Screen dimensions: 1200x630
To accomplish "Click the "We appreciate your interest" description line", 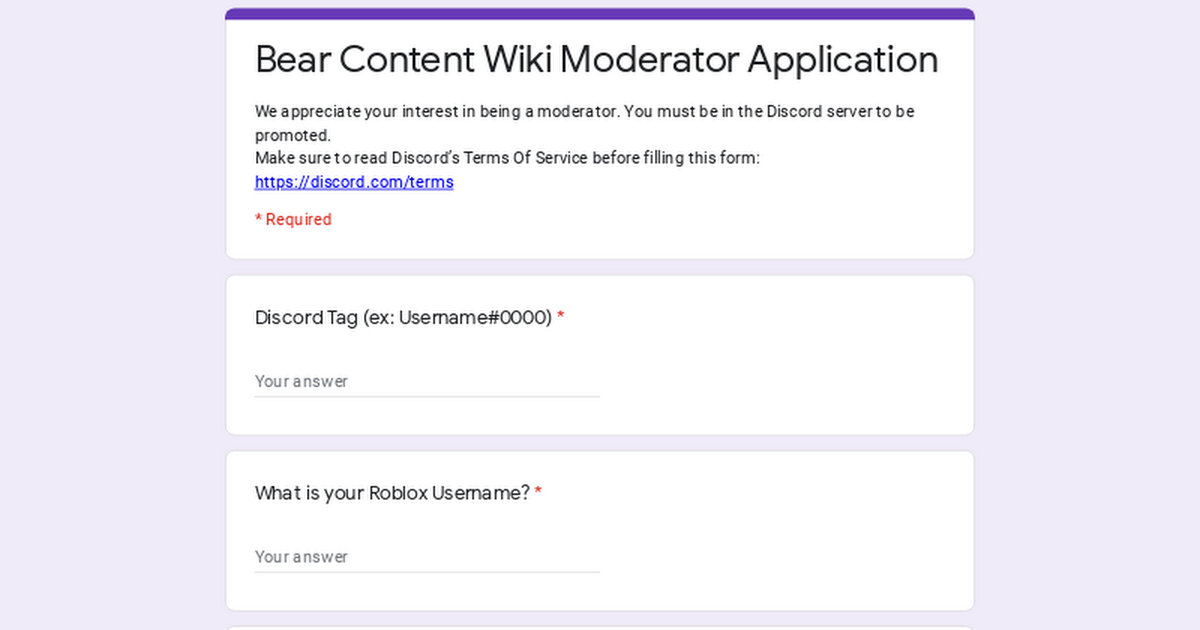I will click(584, 111).
